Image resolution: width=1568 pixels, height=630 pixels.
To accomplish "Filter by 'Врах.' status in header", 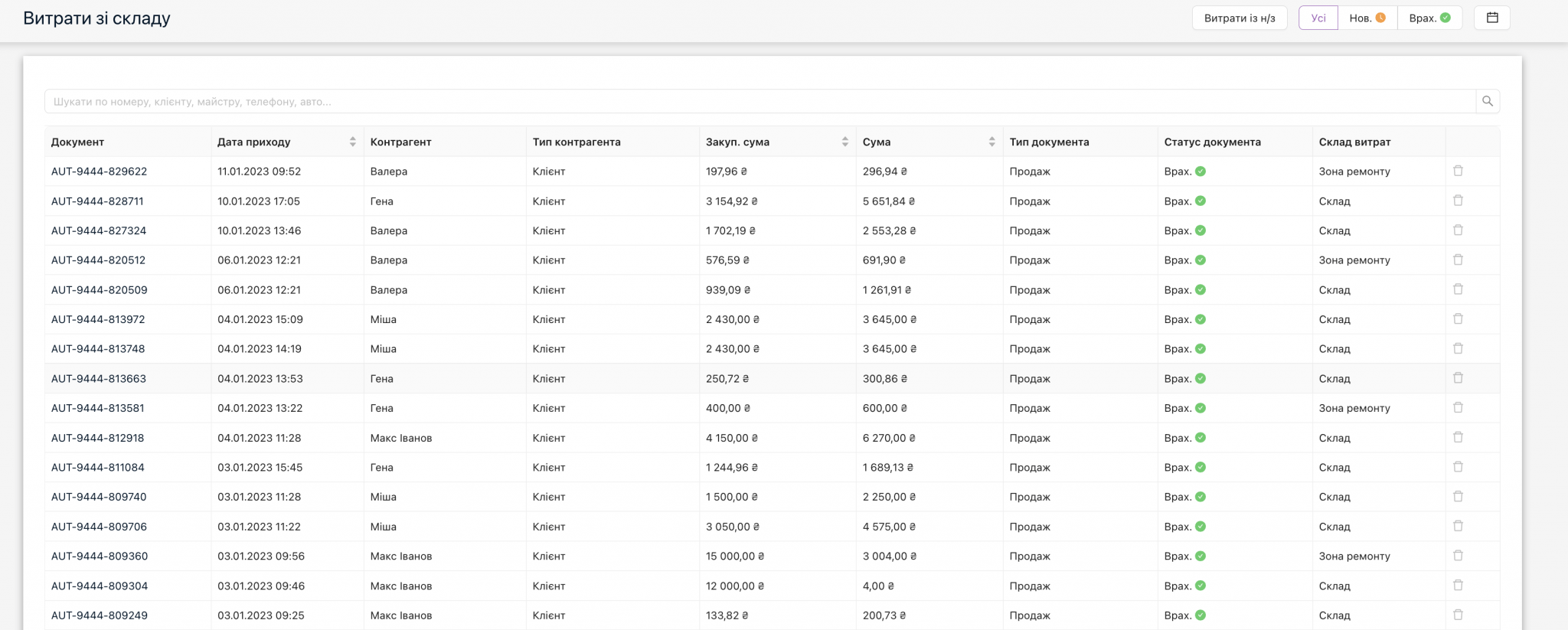I will 1429,18.
